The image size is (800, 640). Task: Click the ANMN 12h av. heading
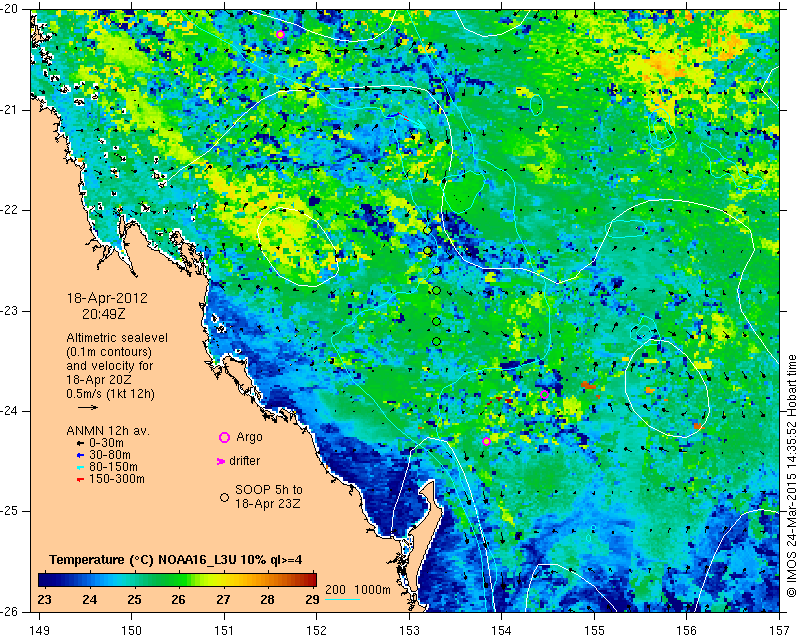[x=108, y=431]
